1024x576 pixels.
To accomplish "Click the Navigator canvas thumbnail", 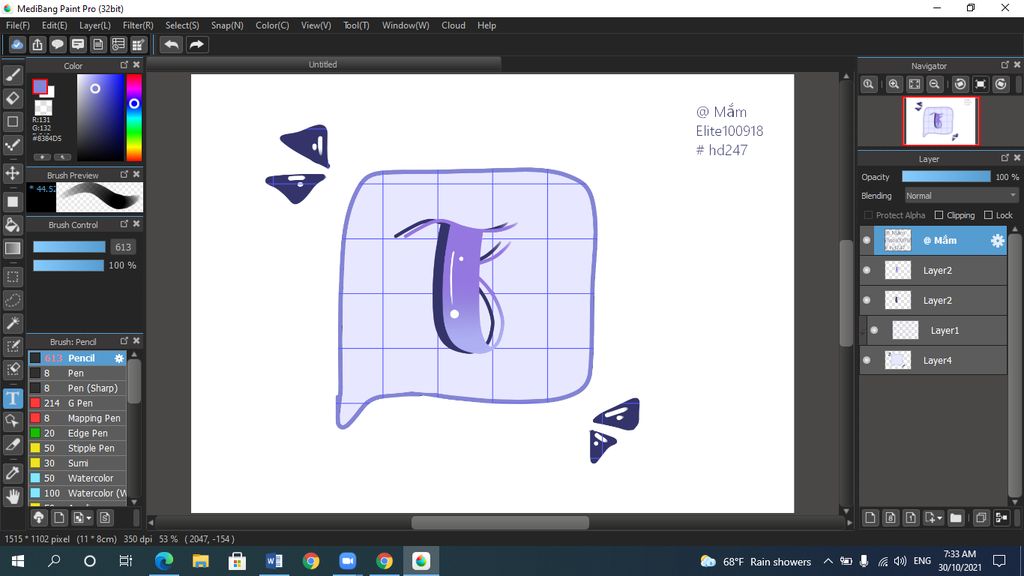I will click(x=940, y=121).
